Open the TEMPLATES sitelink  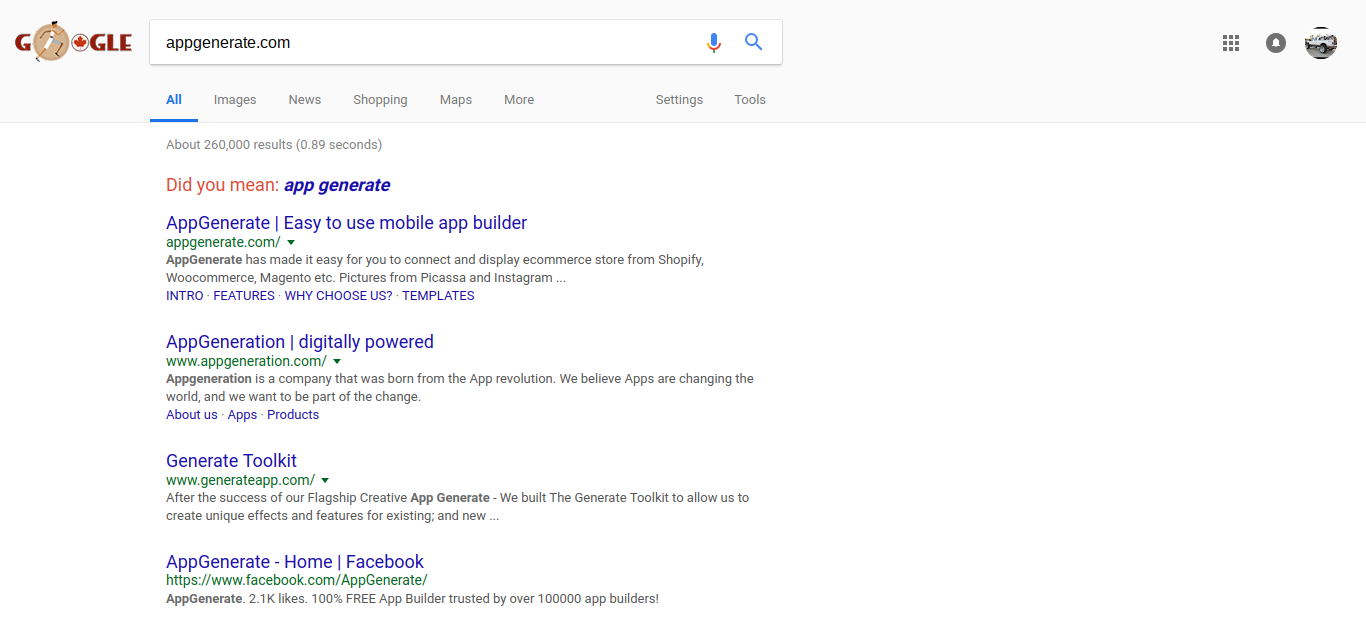[438, 296]
